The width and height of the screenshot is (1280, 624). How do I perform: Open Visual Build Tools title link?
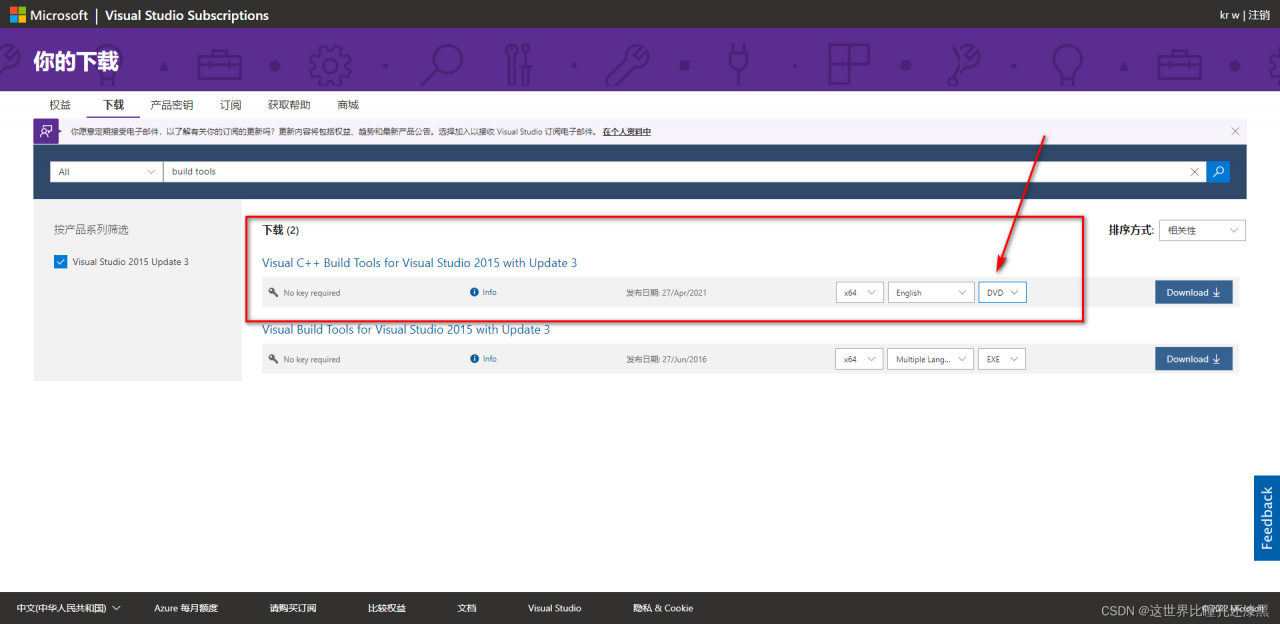[406, 329]
